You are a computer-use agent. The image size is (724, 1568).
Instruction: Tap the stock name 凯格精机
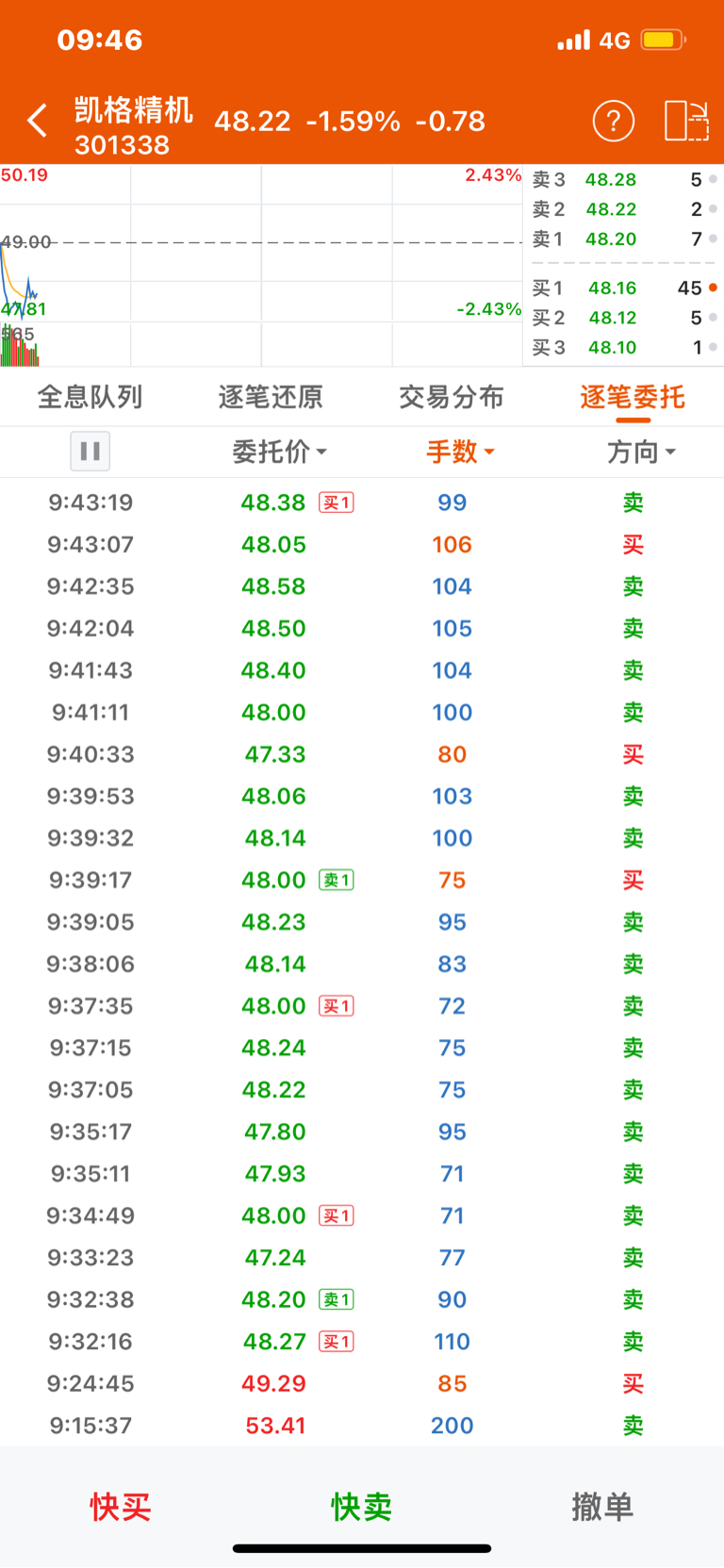(x=134, y=110)
